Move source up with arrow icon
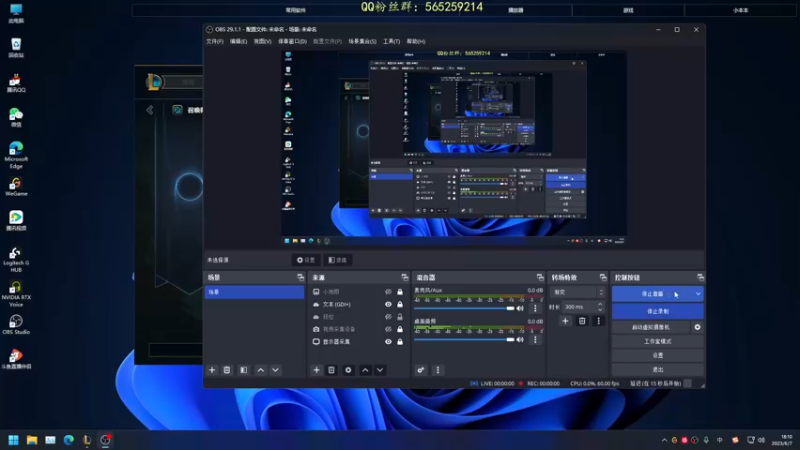This screenshot has width=800, height=450. click(x=365, y=370)
